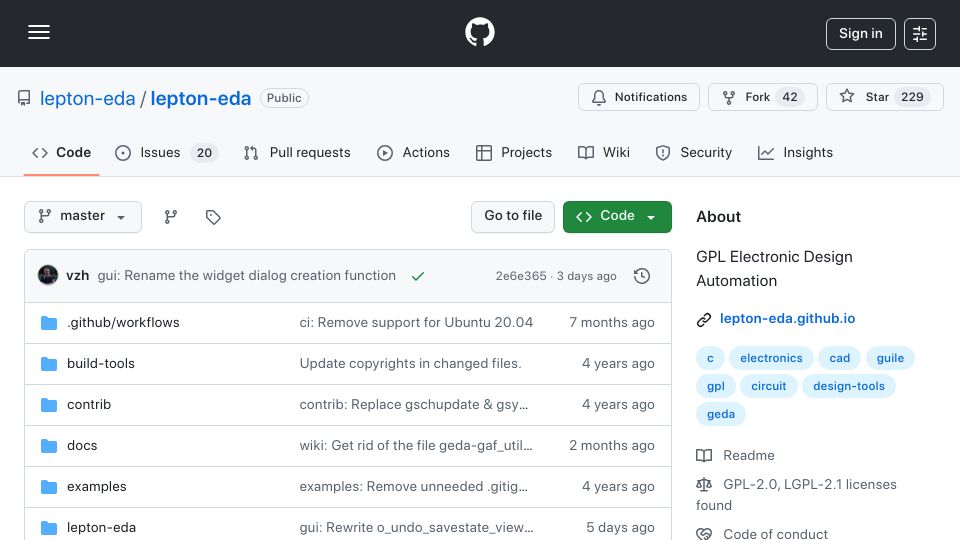Image resolution: width=960 pixels, height=540 pixels.
Task: Open the examples folder
Action: (97, 487)
